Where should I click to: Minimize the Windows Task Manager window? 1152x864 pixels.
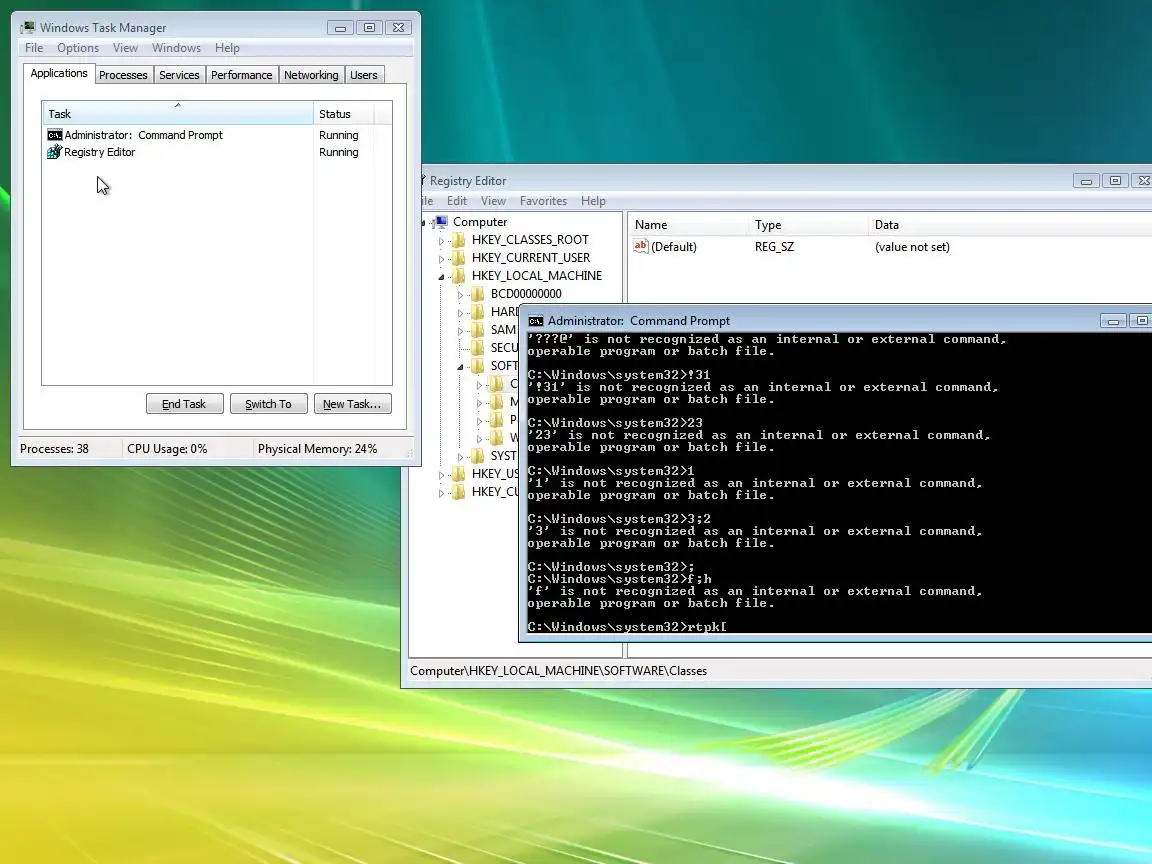click(x=340, y=28)
